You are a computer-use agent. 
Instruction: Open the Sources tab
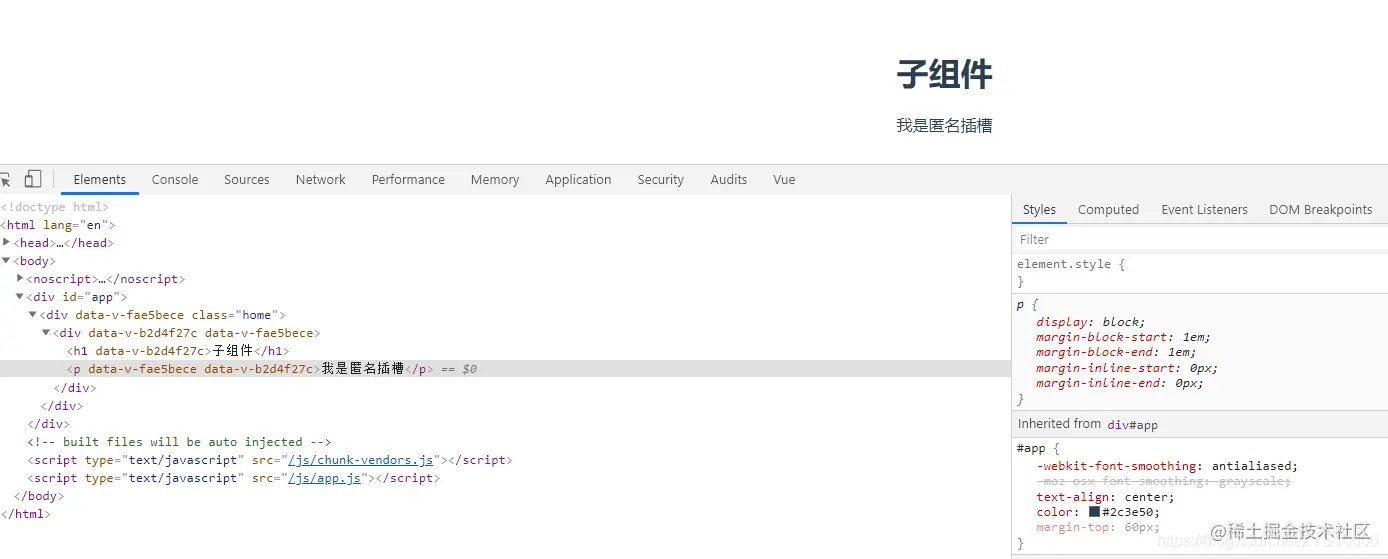click(x=247, y=180)
